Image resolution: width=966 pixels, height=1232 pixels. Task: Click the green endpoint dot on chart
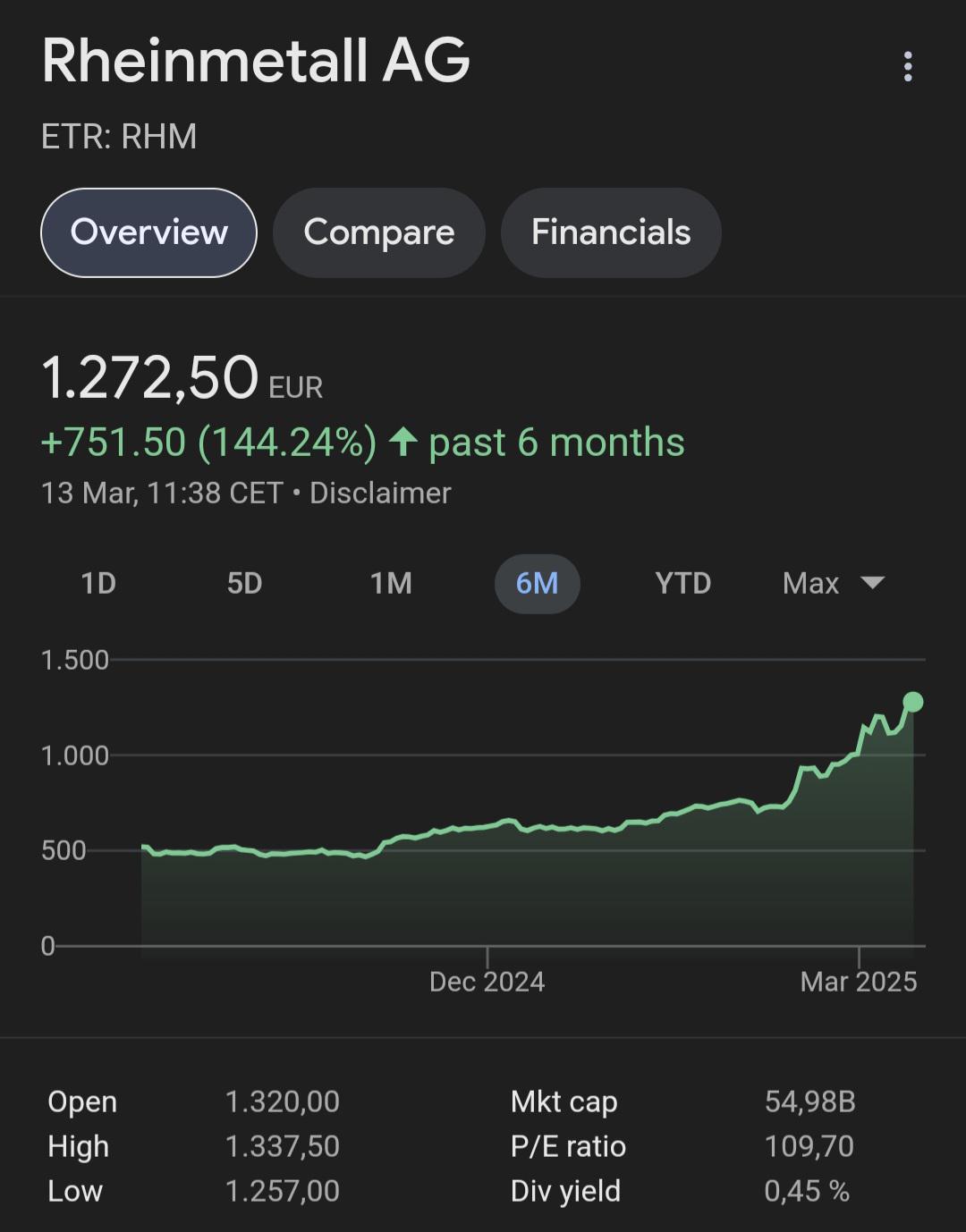click(912, 702)
